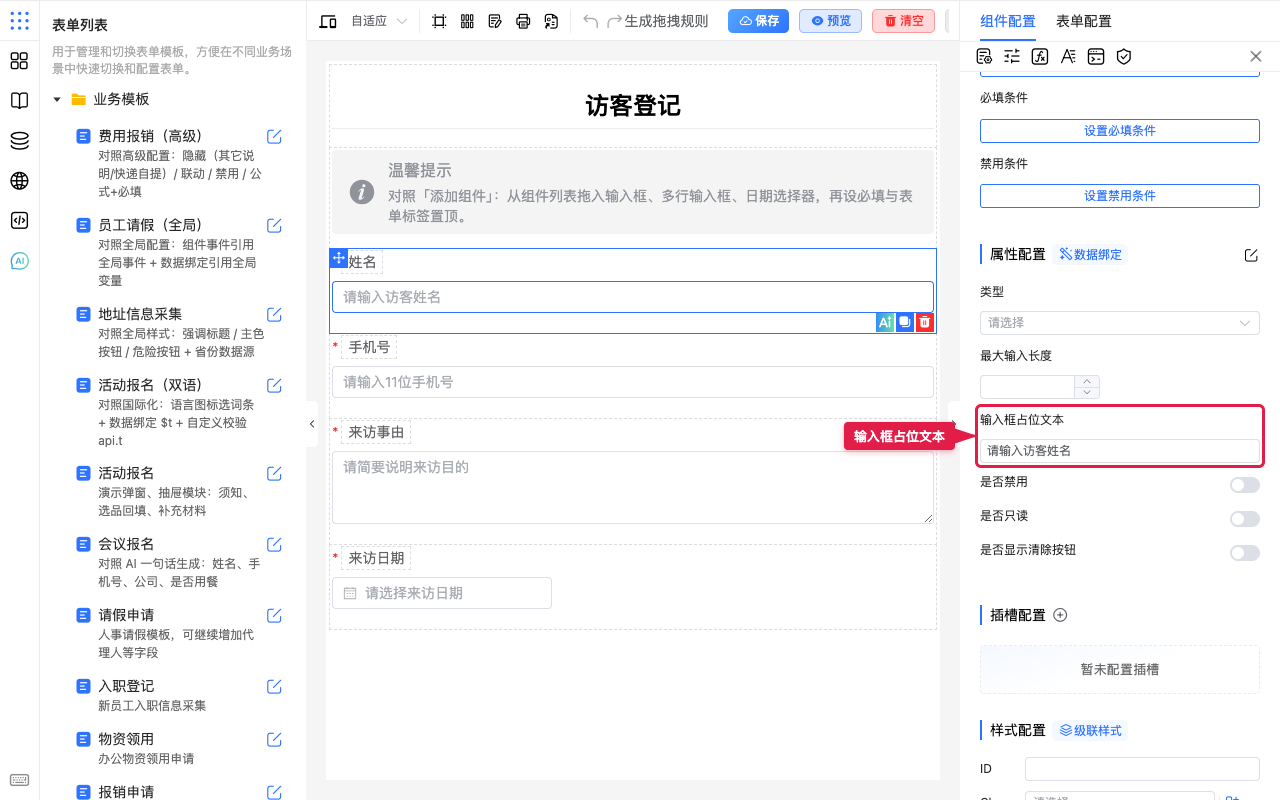Open the terminal events icon in config panel
The width and height of the screenshot is (1280, 800).
tap(1096, 57)
